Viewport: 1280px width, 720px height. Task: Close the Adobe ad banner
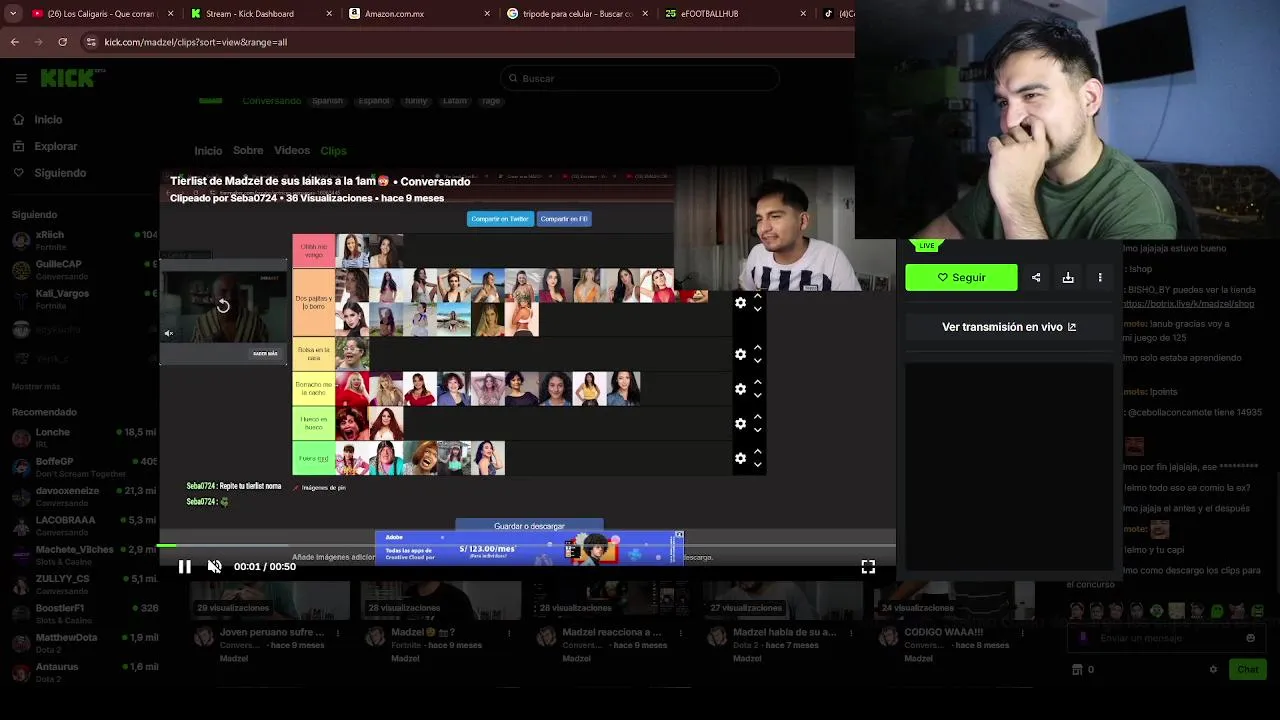(679, 535)
